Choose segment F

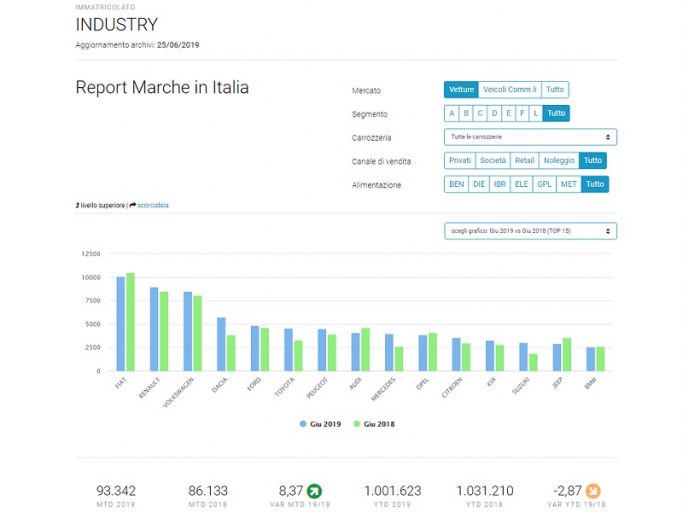522,113
